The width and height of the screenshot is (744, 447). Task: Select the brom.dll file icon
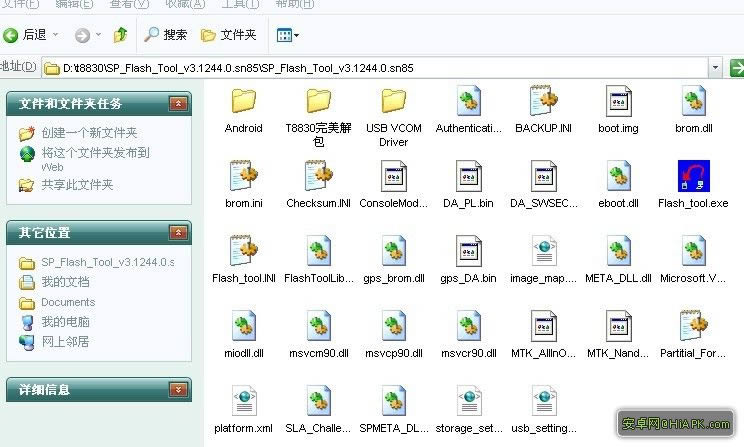(693, 101)
